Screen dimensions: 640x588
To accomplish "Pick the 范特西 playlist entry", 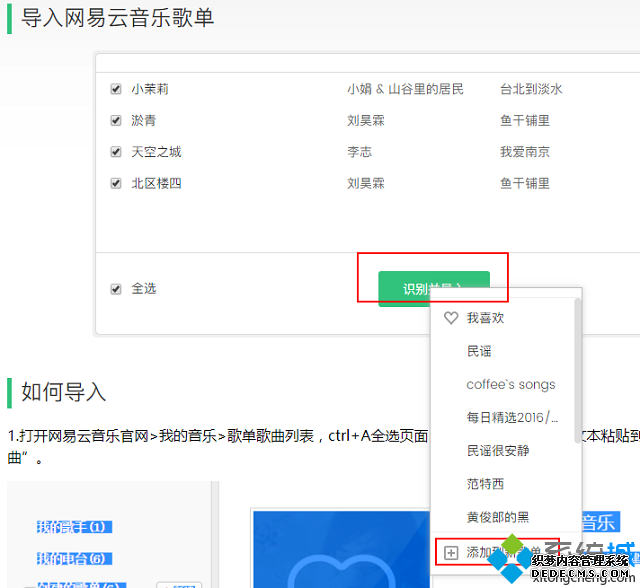I will 485,484.
